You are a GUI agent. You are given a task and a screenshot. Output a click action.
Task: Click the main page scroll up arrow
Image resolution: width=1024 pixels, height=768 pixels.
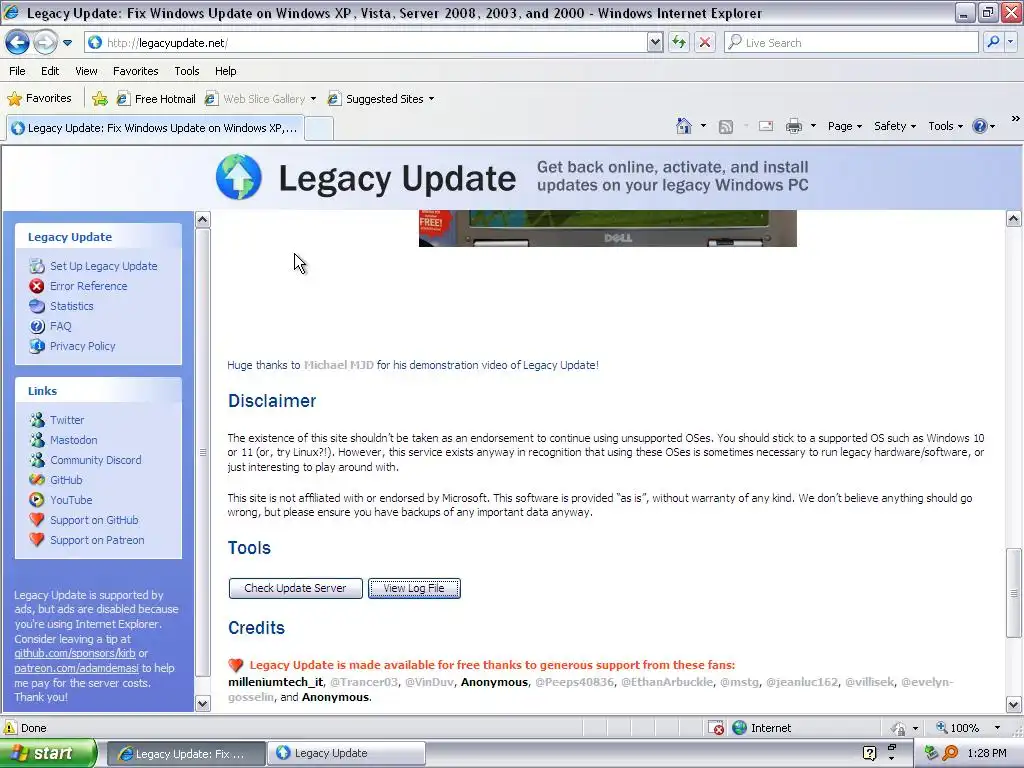1014,219
